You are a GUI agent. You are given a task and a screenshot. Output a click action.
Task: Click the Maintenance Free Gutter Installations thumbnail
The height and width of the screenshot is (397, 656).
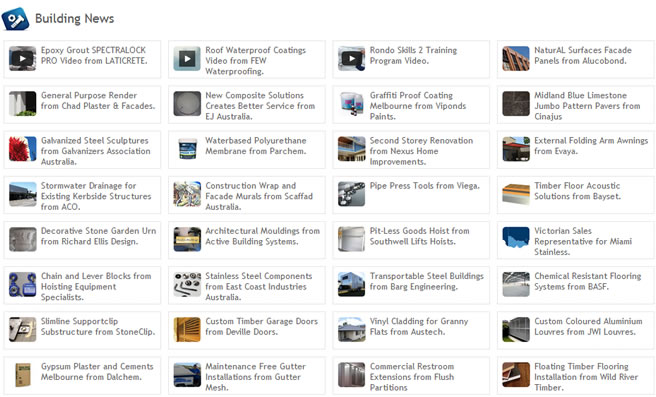(x=187, y=375)
